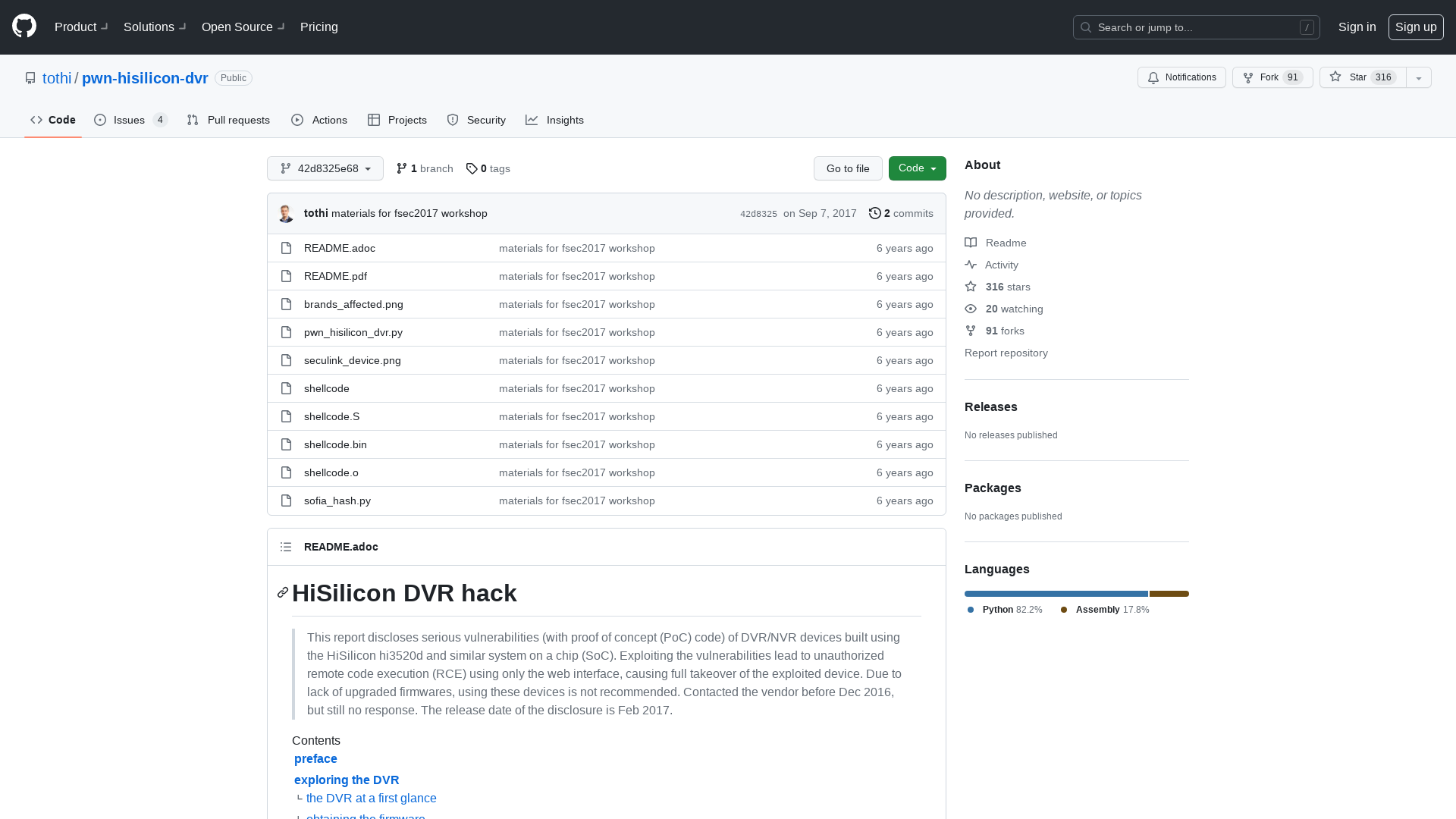Screen dimensions: 1456x819
Task: Open the exploring the DVR contents link
Action: point(347,780)
